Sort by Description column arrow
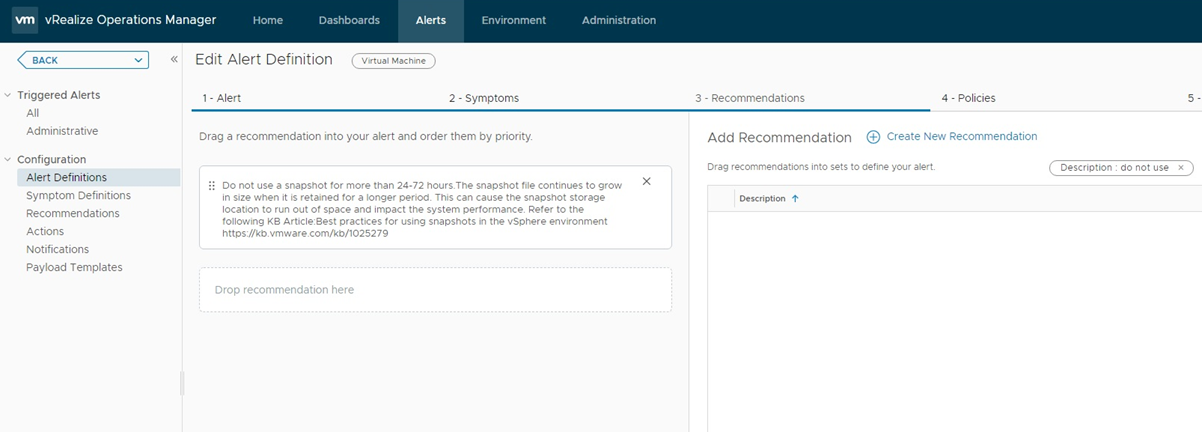Viewport: 1202px width, 432px height. (795, 199)
